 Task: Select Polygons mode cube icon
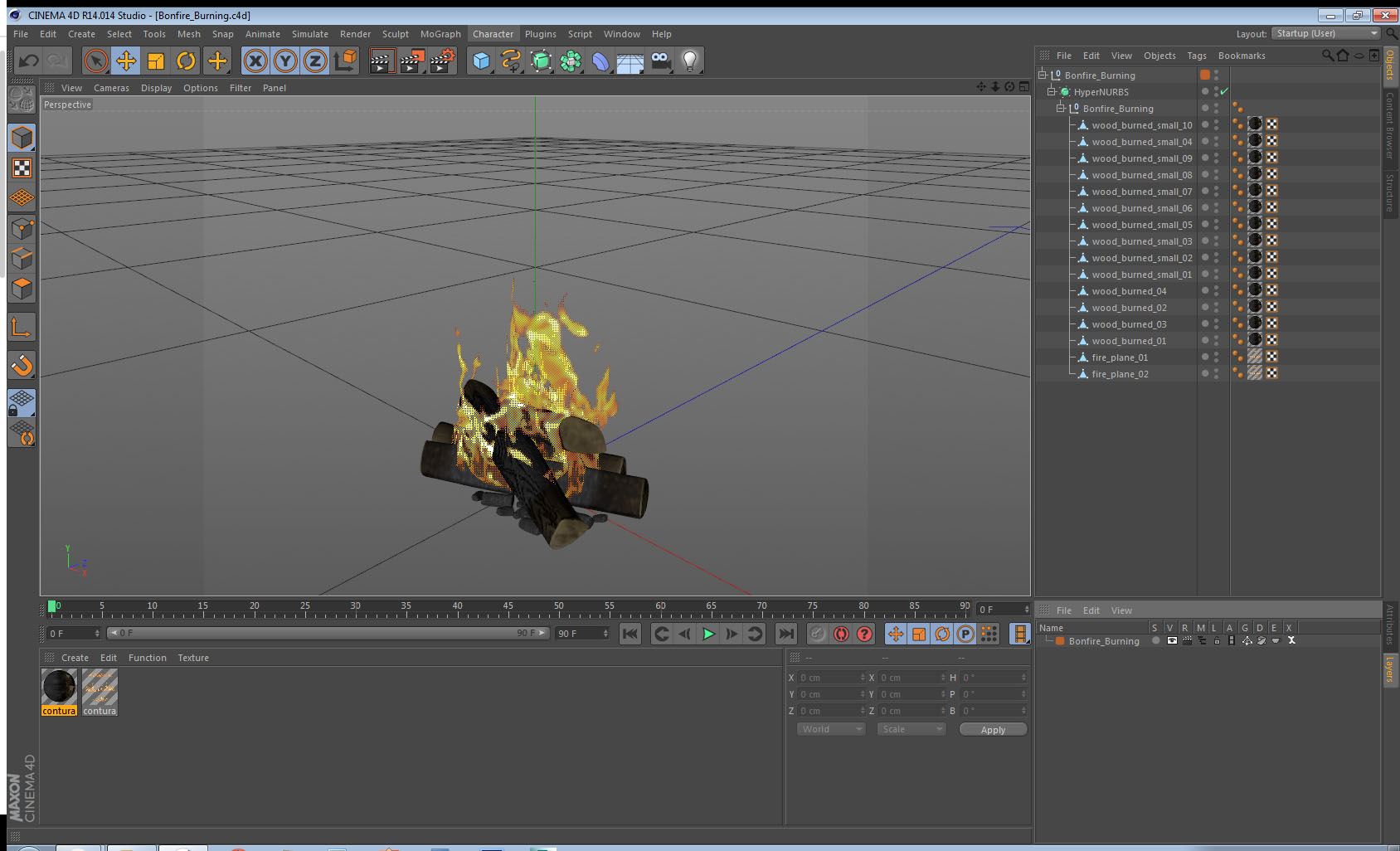click(x=22, y=289)
